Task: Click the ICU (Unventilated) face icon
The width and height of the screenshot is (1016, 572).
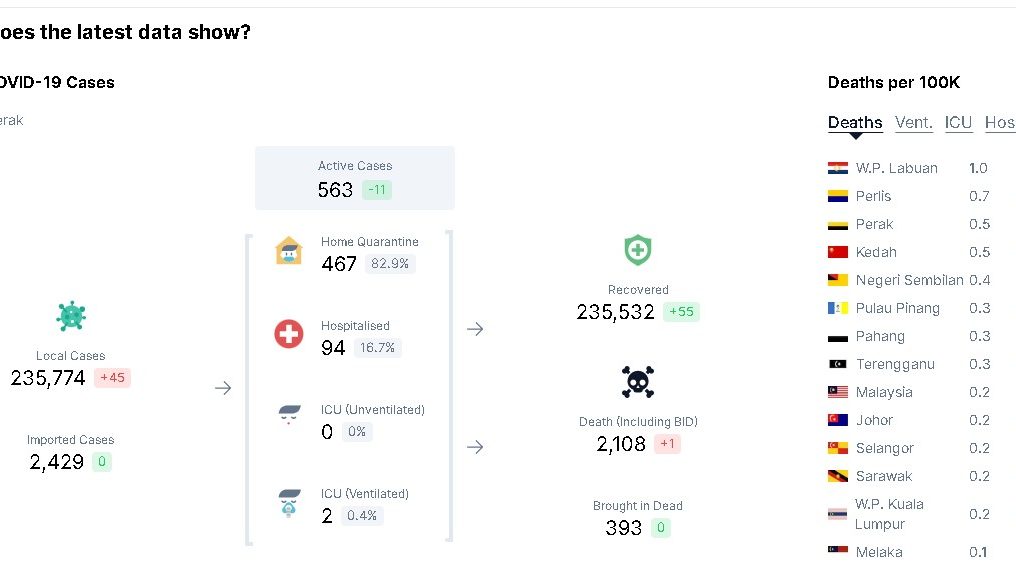Action: pyautogui.click(x=289, y=416)
